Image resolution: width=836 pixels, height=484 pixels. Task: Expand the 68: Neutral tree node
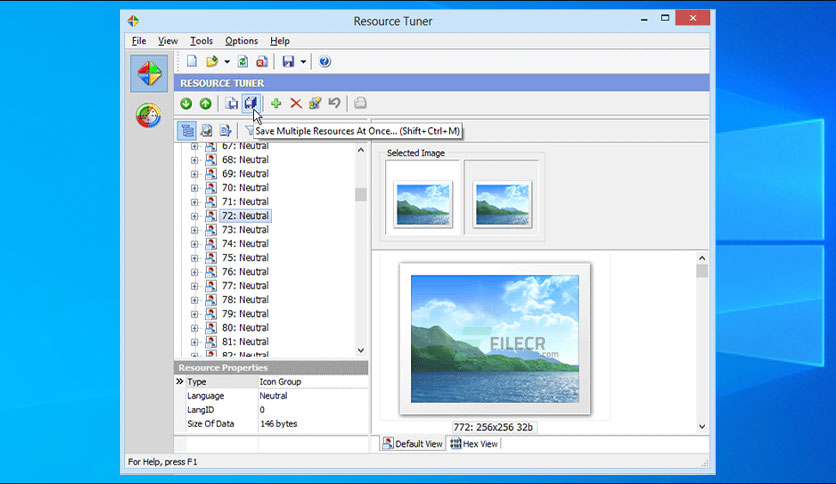(x=195, y=160)
